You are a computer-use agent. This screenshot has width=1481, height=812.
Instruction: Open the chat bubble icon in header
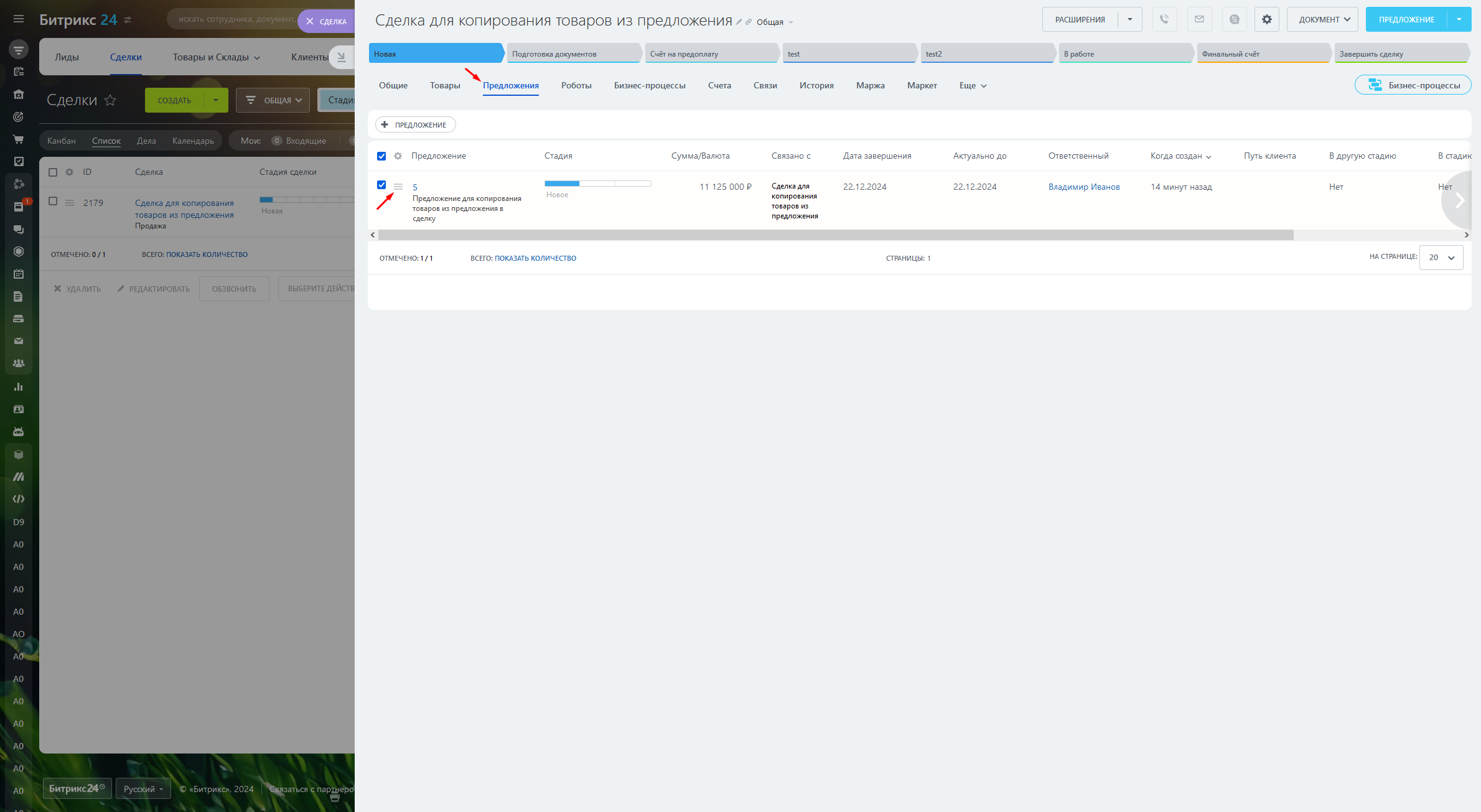(1234, 19)
